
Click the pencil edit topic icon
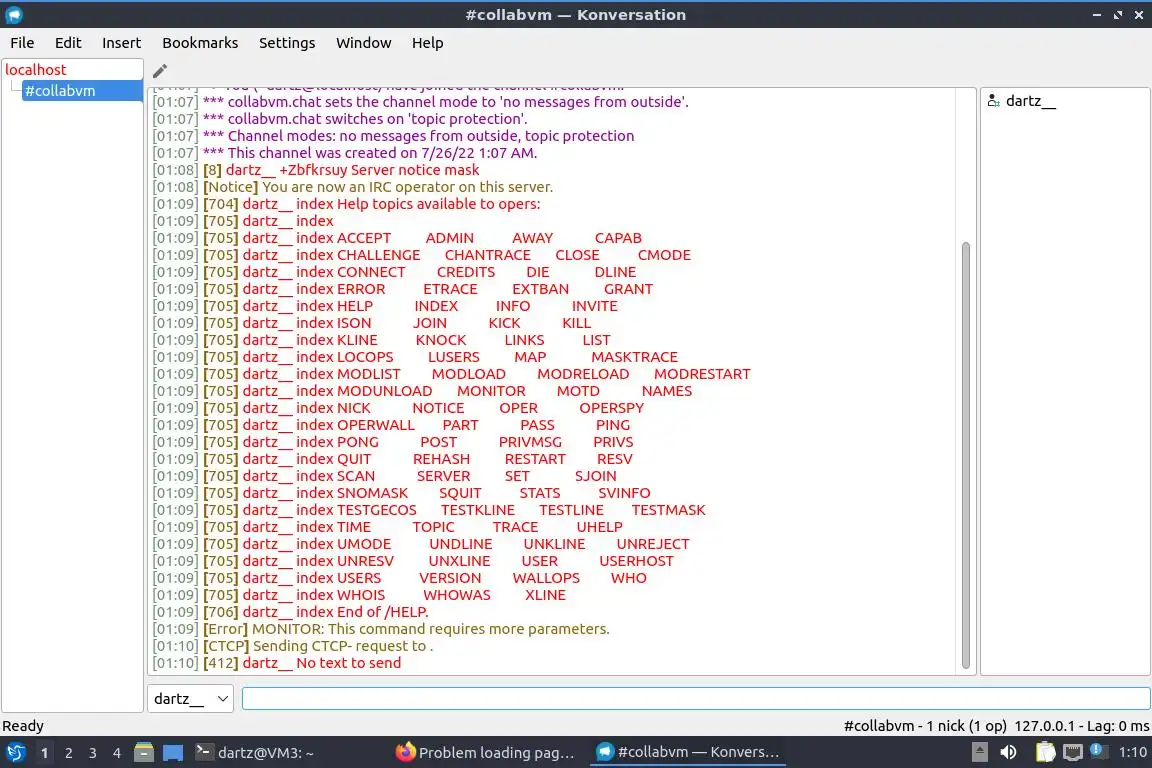click(159, 71)
